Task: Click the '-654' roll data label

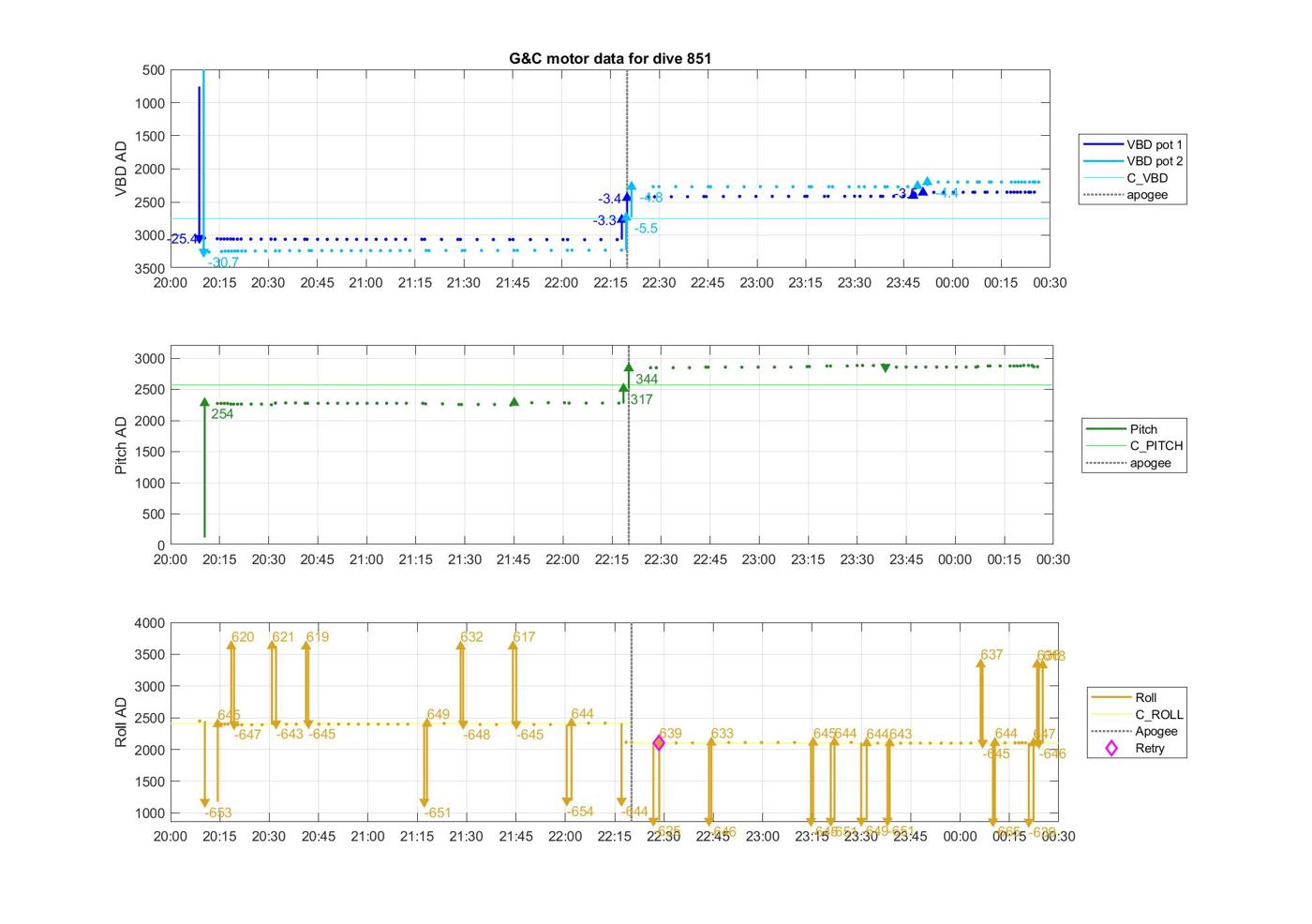Action: (x=579, y=812)
